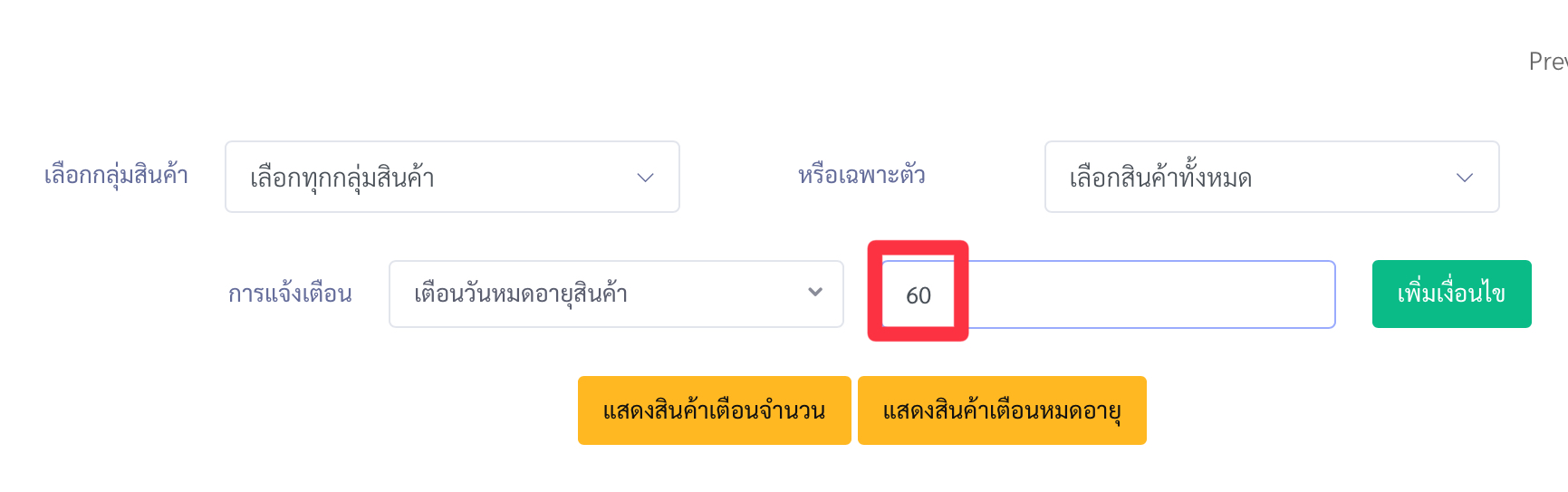Click the Prev link at top right

coord(1548,62)
